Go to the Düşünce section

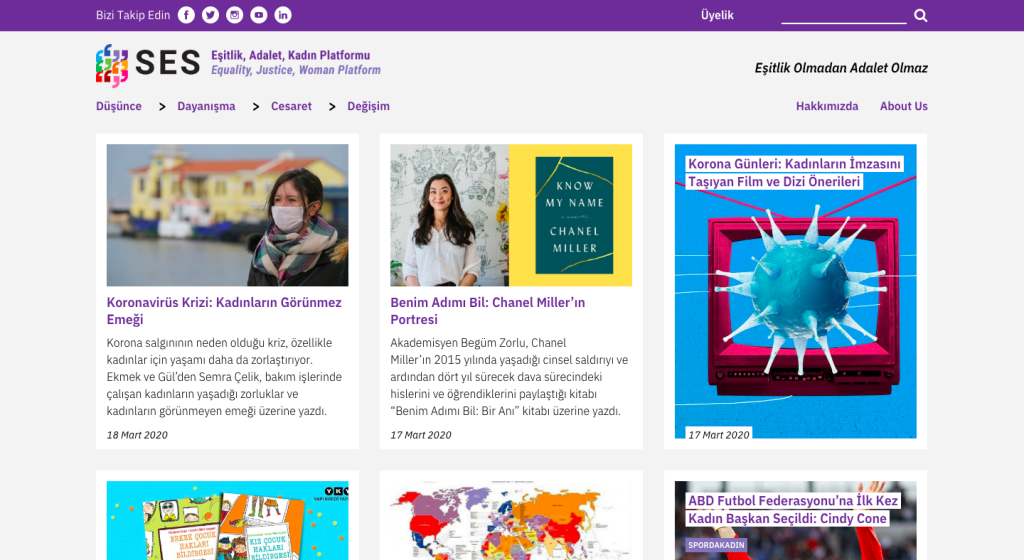(119, 106)
